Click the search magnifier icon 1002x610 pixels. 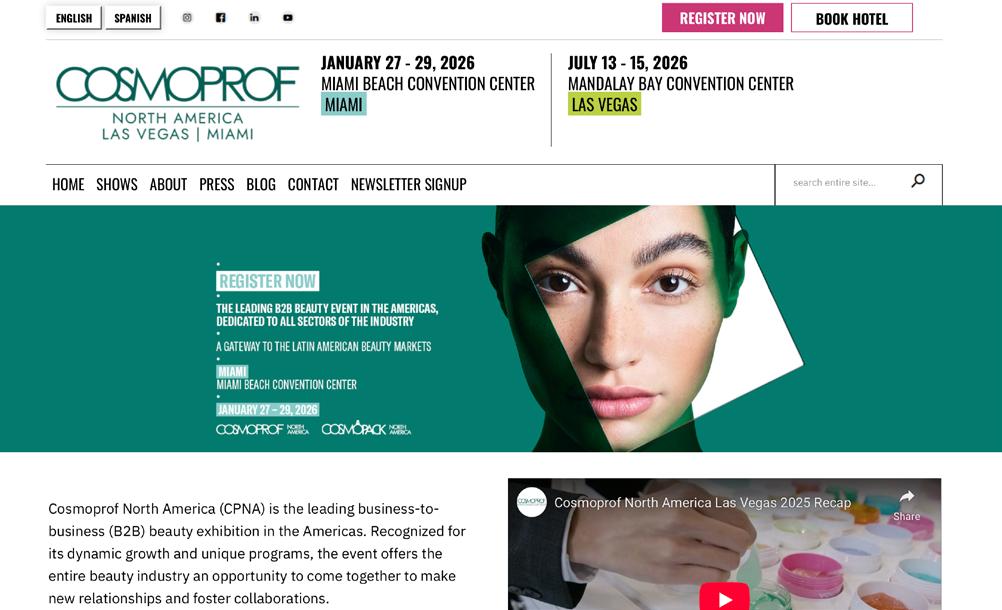918,181
